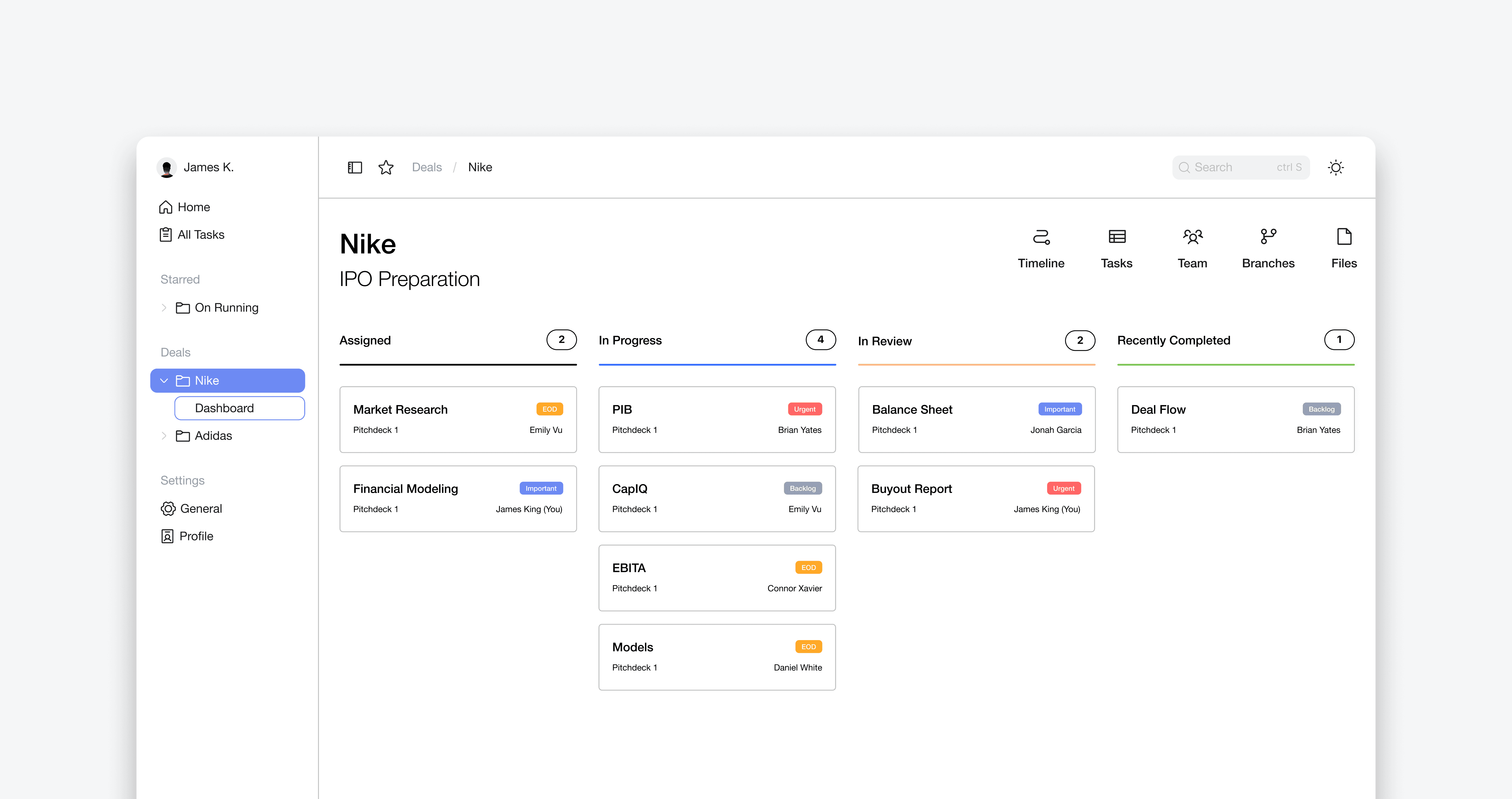Select Dashboard under Nike
Viewport: 1512px width, 799px height.
[x=239, y=408]
